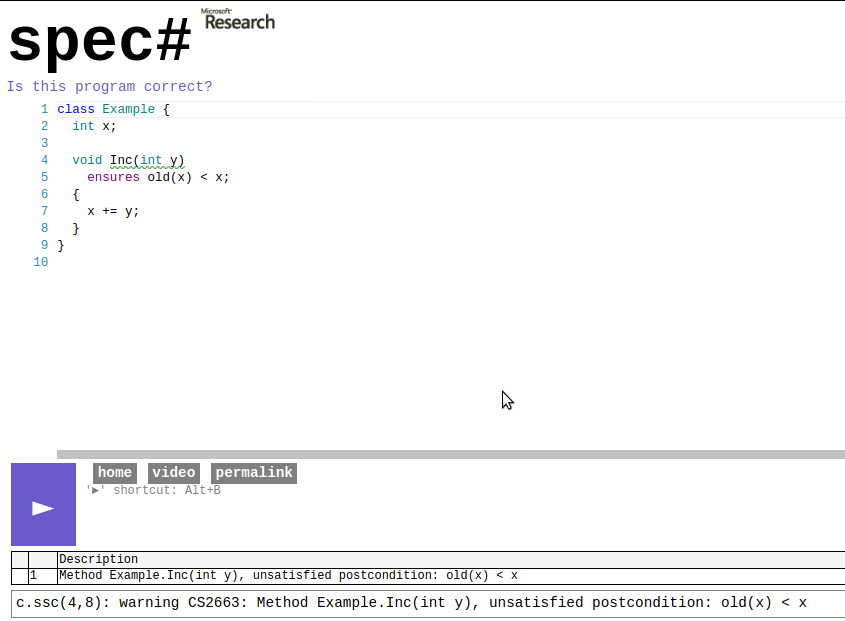Click the 'Is this program correct?' prompt

point(109,86)
